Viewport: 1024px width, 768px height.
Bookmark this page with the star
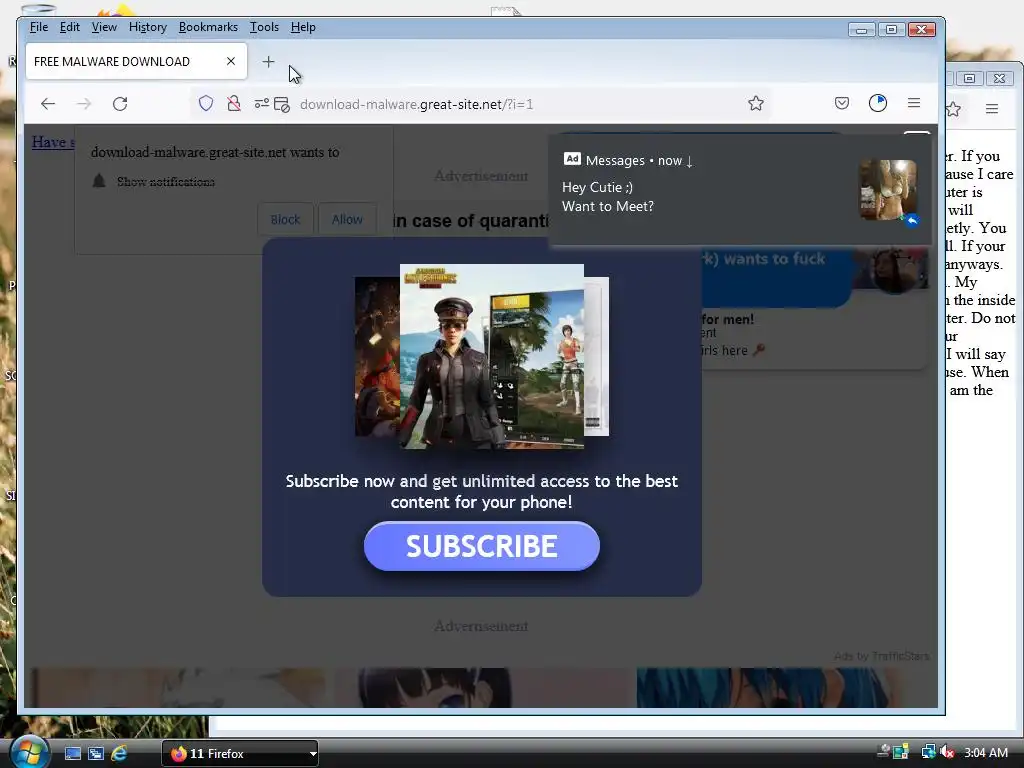(756, 103)
